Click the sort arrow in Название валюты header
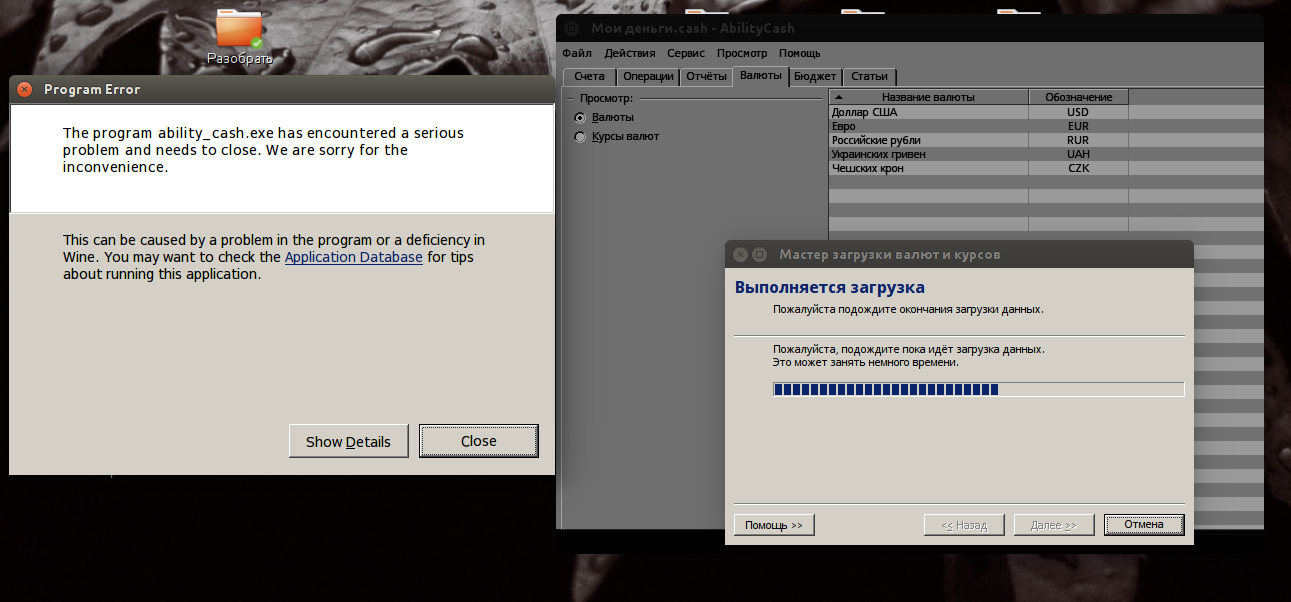 (x=839, y=97)
